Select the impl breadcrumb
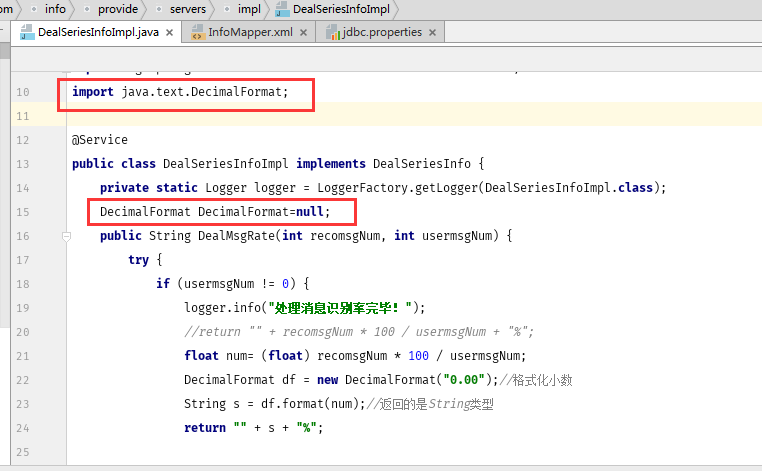The image size is (762, 471). 249,9
